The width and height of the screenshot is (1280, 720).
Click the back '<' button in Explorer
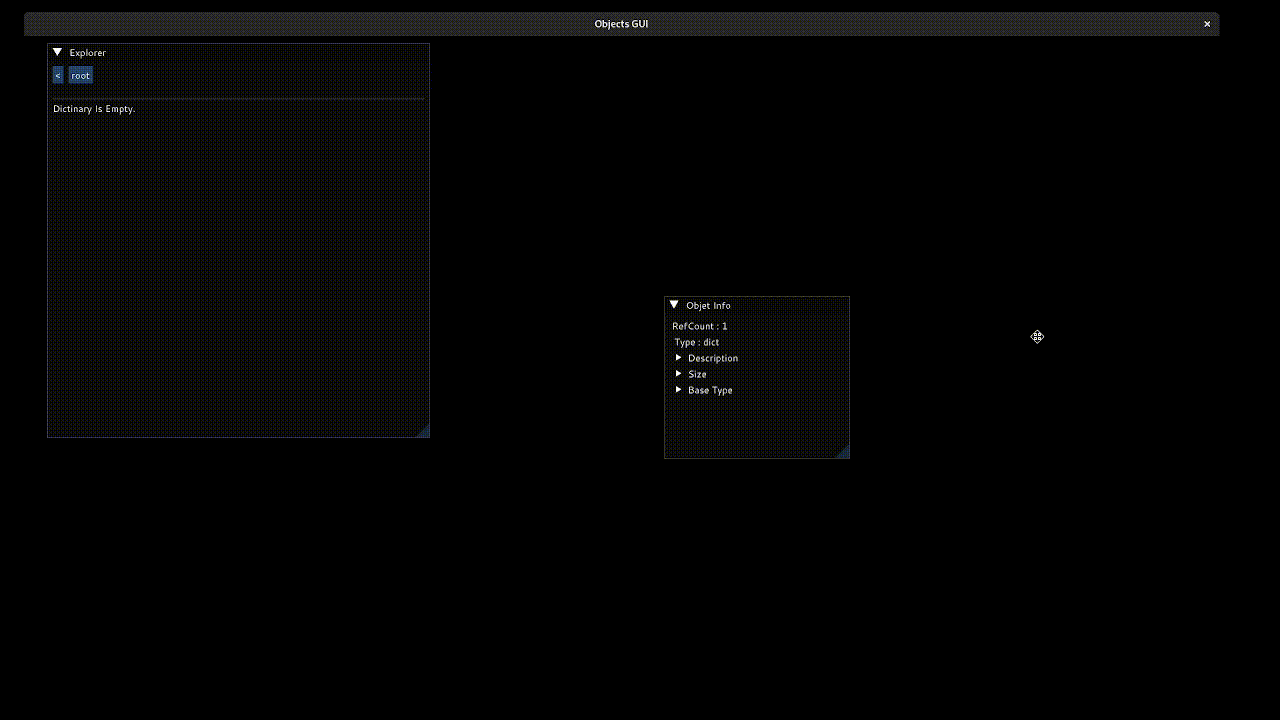click(58, 75)
